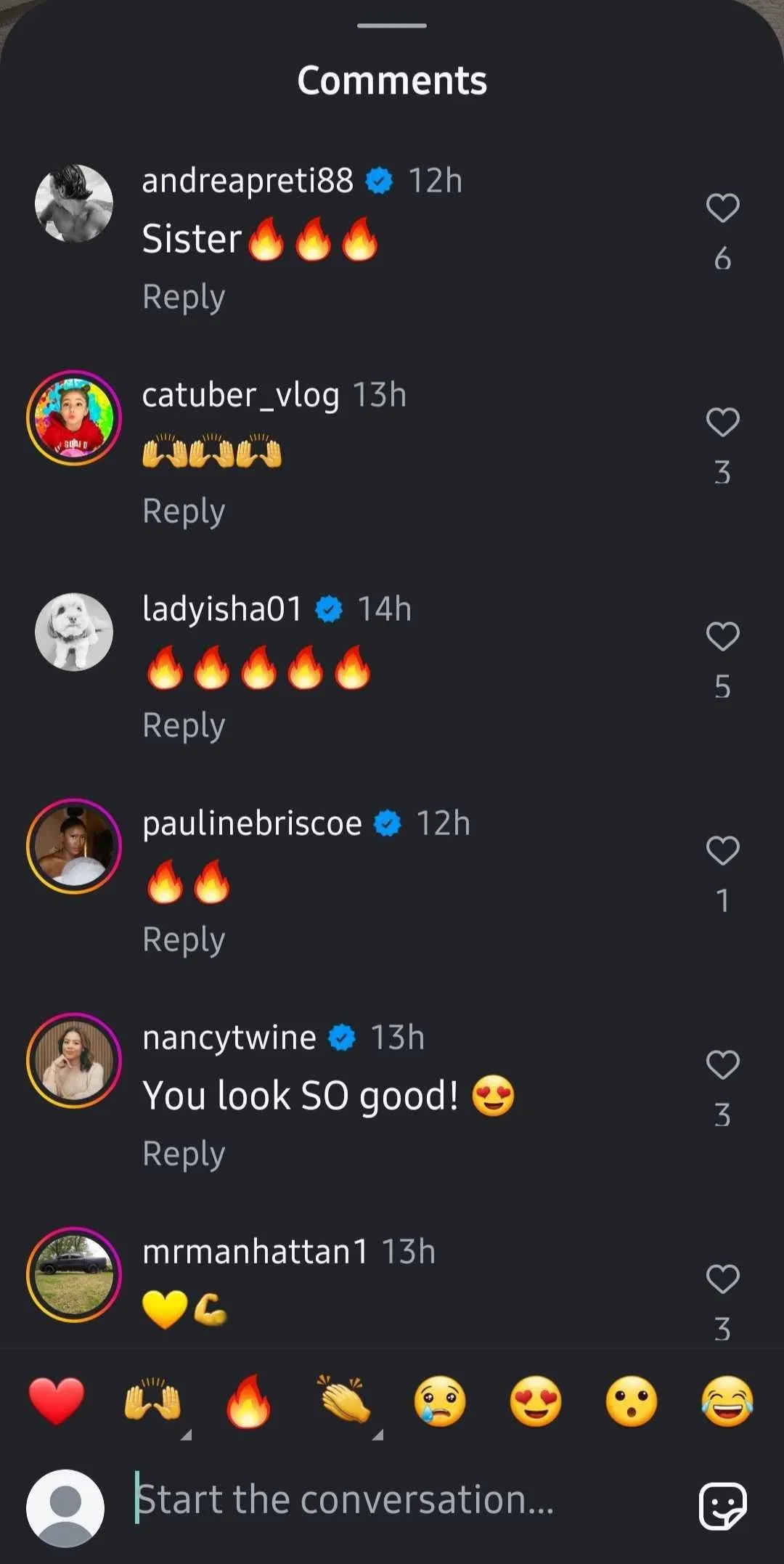784x1564 pixels.
Task: Open raised hands emoji skin-tone options
Action: tap(152, 1401)
